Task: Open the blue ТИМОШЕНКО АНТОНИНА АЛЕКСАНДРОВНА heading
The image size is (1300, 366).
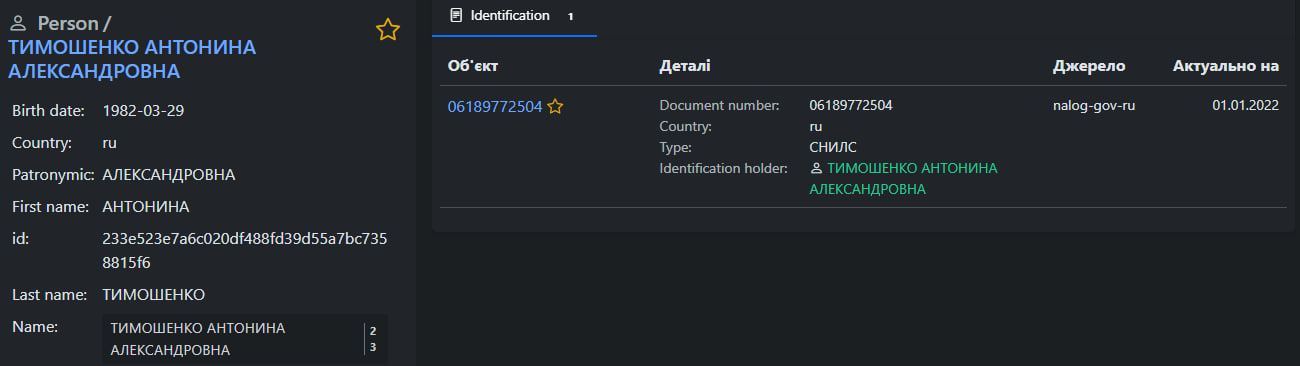Action: 132,59
